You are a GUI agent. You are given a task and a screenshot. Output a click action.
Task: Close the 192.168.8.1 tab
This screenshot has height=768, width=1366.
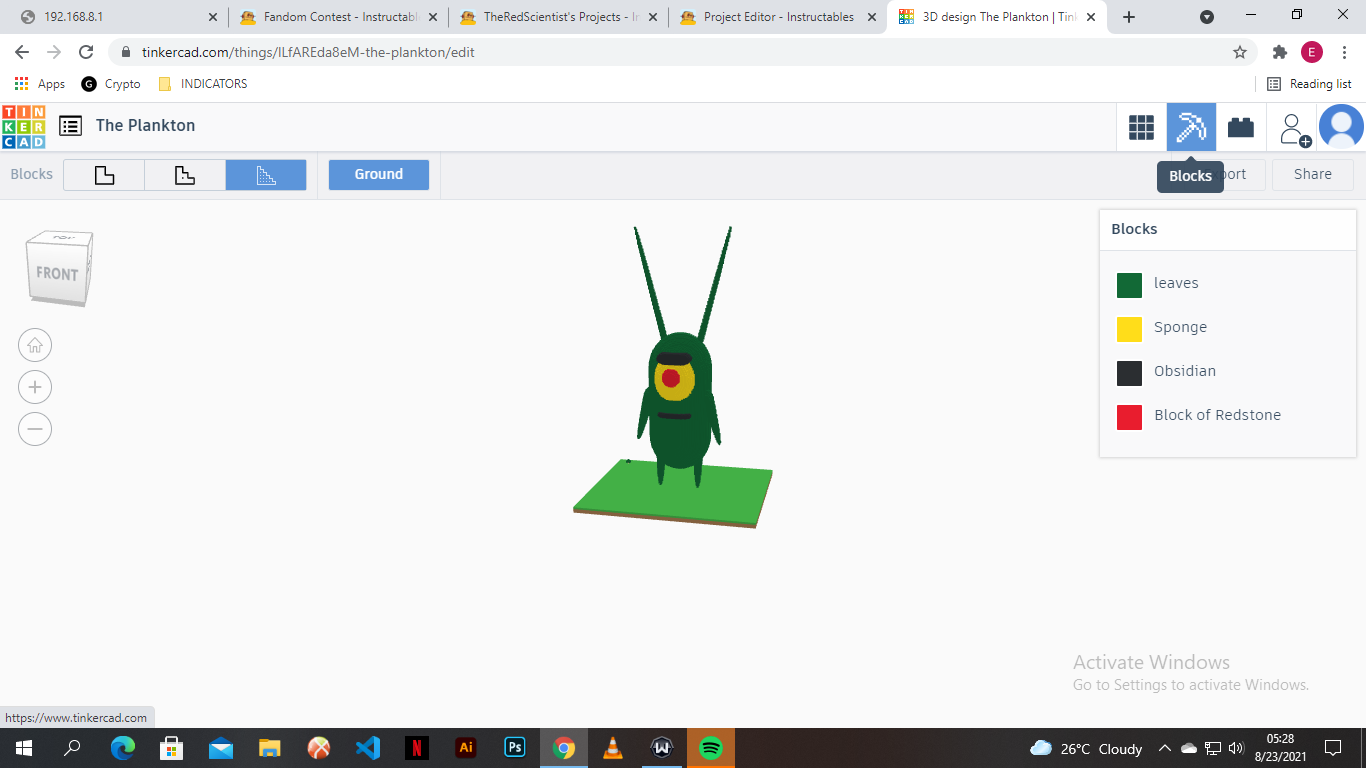click(x=212, y=17)
